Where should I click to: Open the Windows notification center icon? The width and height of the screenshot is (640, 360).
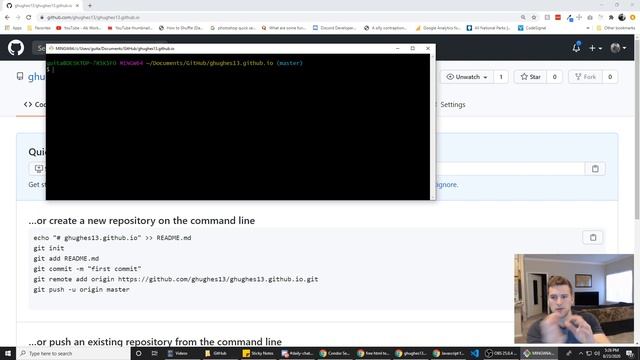coord(630,353)
